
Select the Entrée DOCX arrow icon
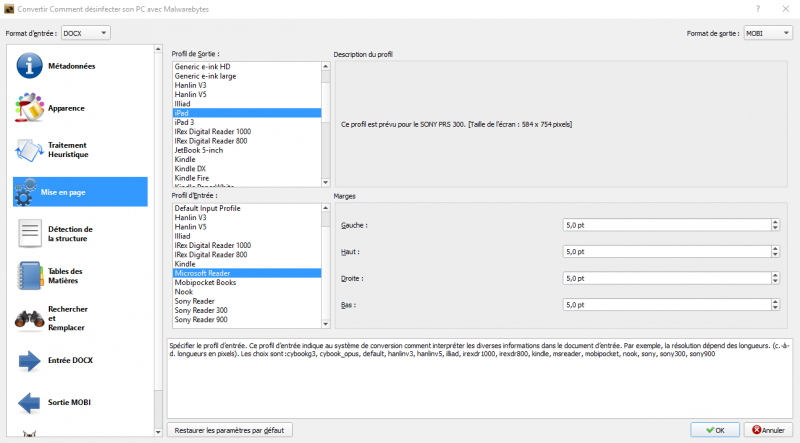tap(28, 360)
